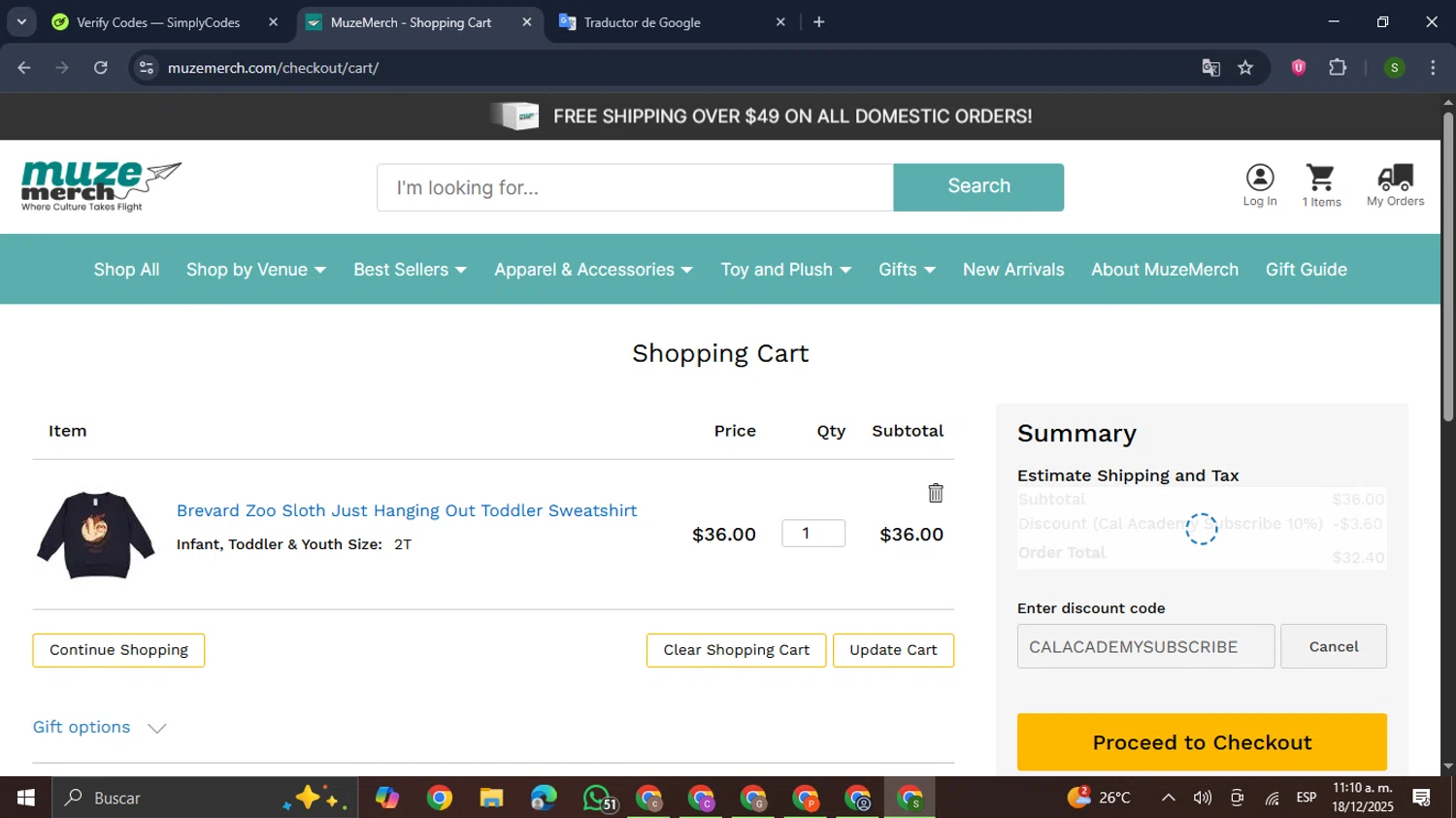The height and width of the screenshot is (818, 1456).
Task: Open the Wi-Fi network tray icon
Action: (1272, 798)
